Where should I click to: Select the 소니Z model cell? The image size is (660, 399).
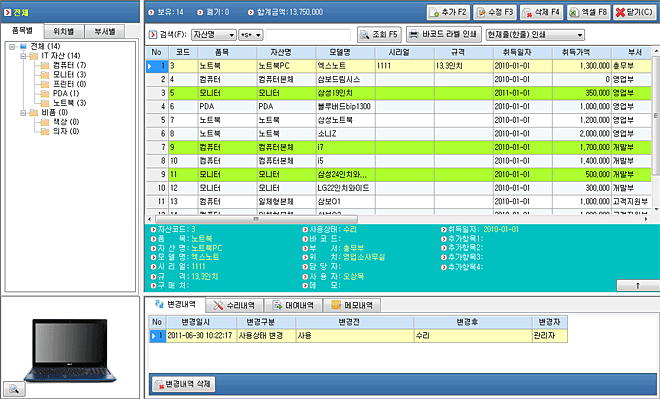345,134
